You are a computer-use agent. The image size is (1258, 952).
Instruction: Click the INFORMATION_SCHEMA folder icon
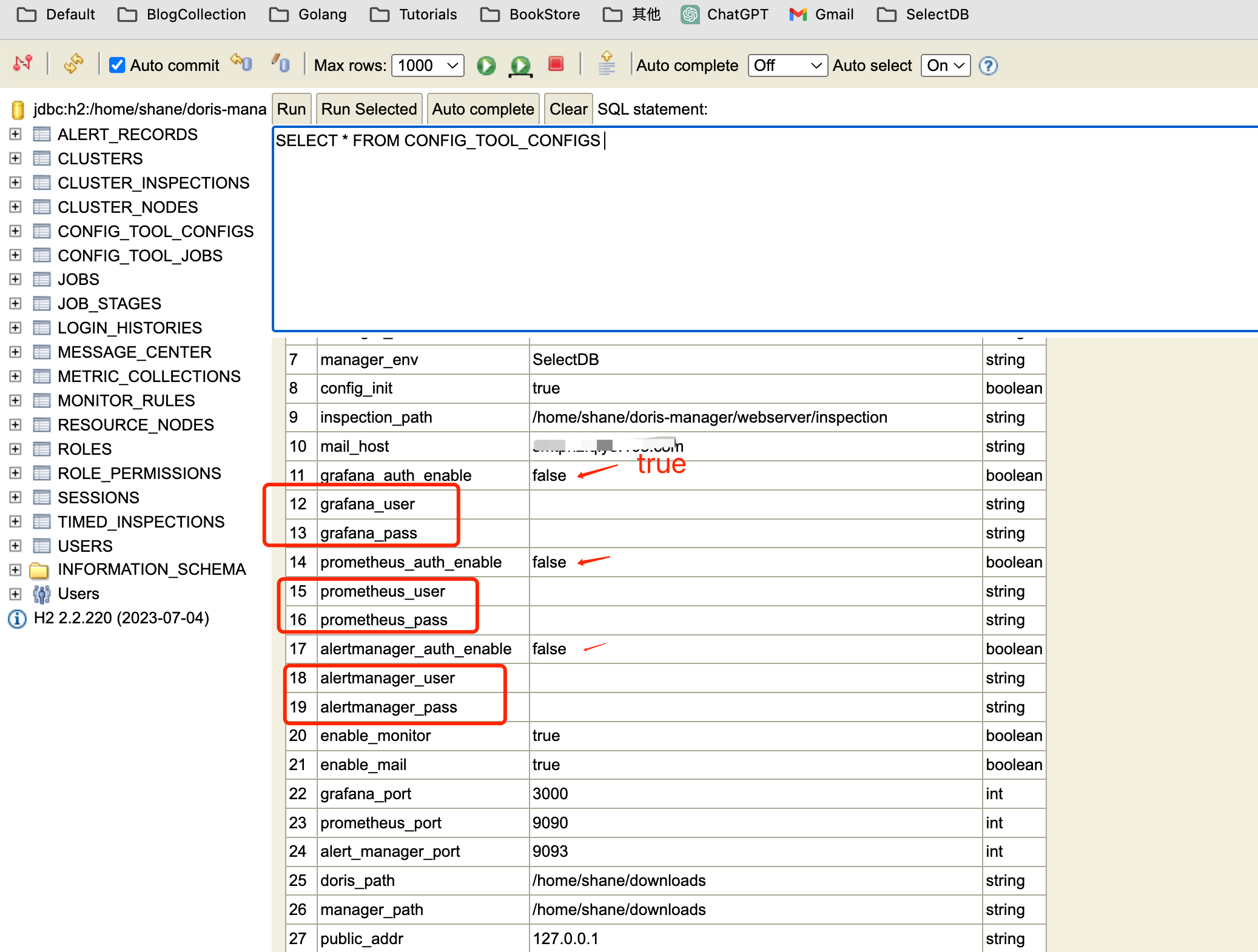pos(39,570)
